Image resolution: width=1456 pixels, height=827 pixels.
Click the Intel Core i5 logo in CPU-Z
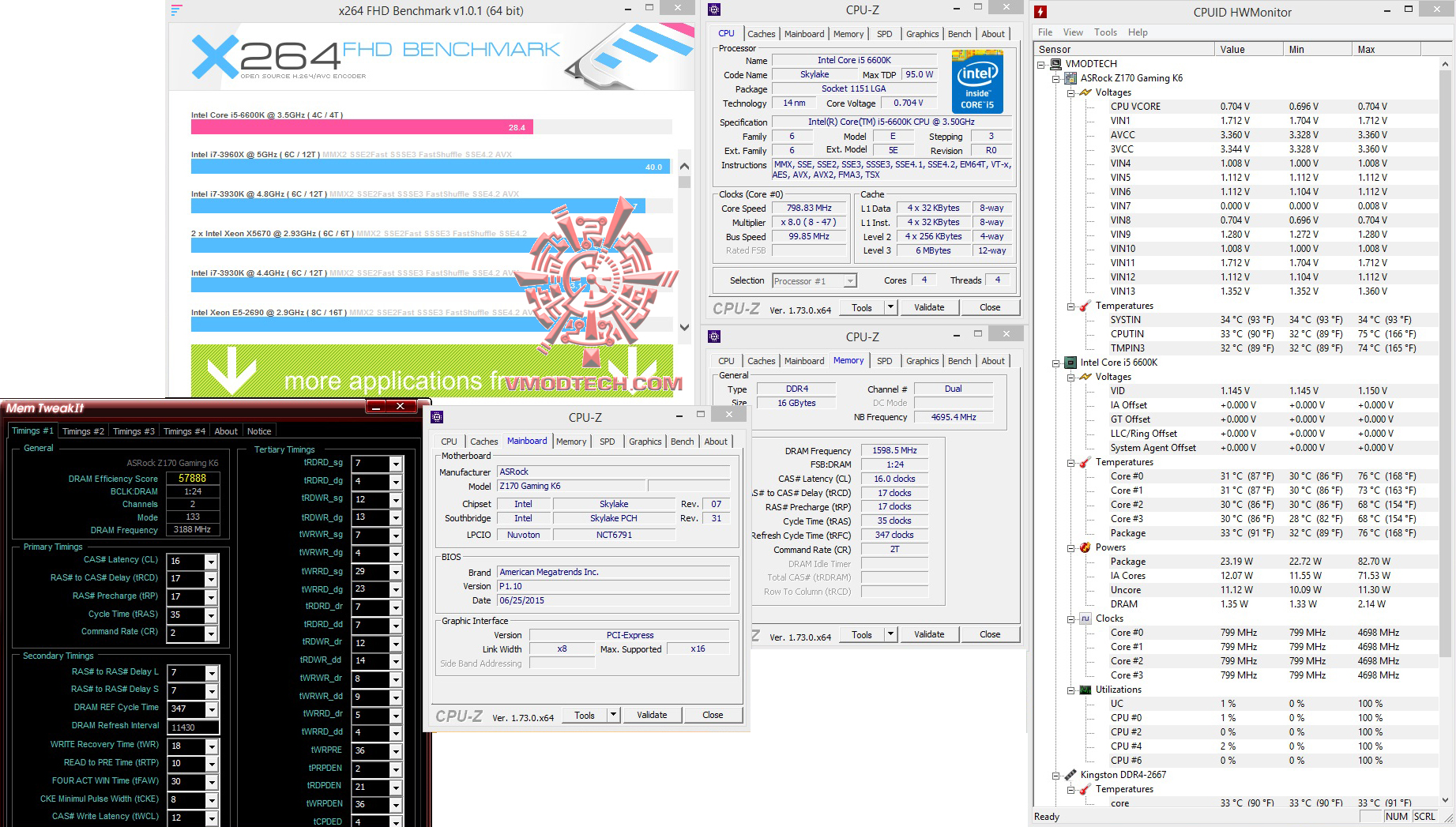click(x=977, y=81)
